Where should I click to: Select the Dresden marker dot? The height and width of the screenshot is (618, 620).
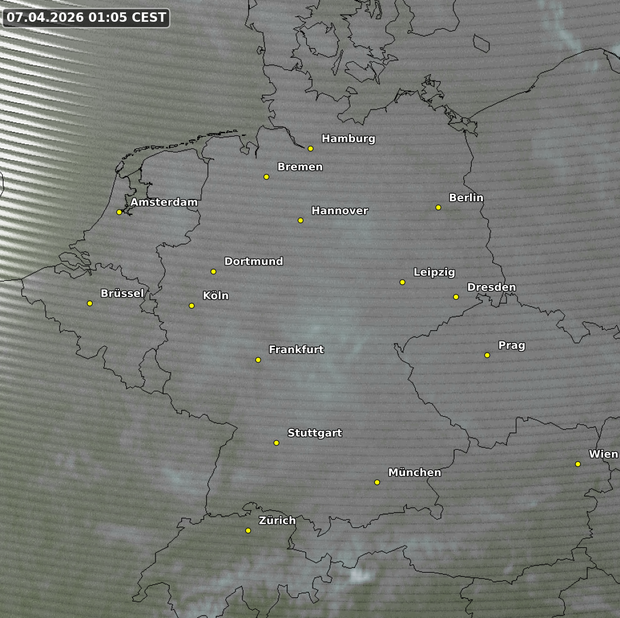(456, 297)
